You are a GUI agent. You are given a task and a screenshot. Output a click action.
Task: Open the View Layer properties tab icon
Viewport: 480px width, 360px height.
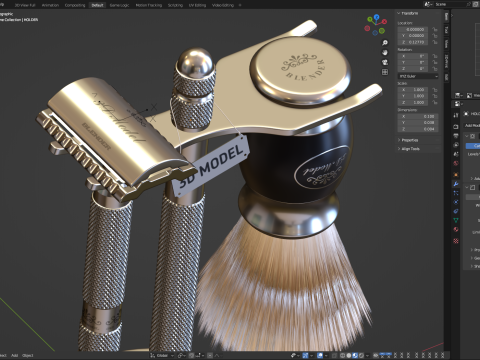point(456,145)
